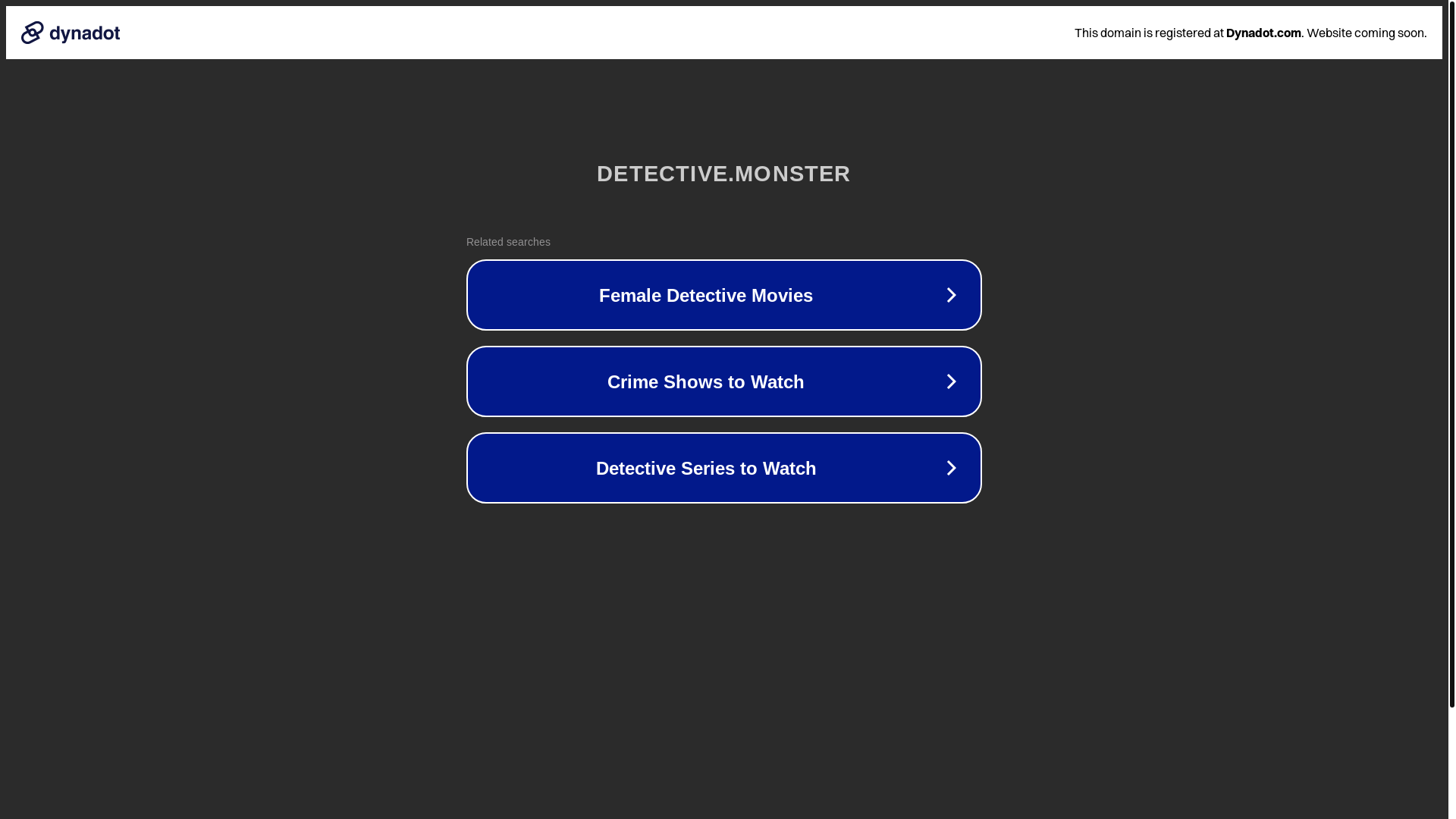Viewport: 1456px width, 819px height.
Task: Open Detective Series to Watch search
Action: click(x=723, y=468)
